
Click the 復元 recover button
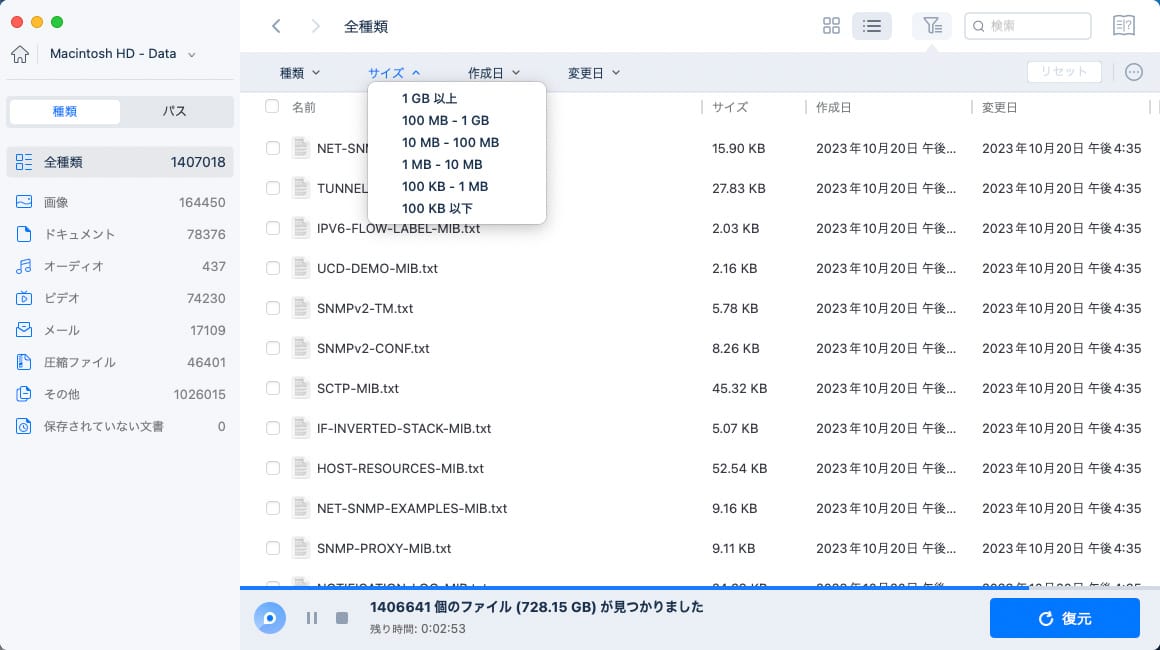[1064, 619]
